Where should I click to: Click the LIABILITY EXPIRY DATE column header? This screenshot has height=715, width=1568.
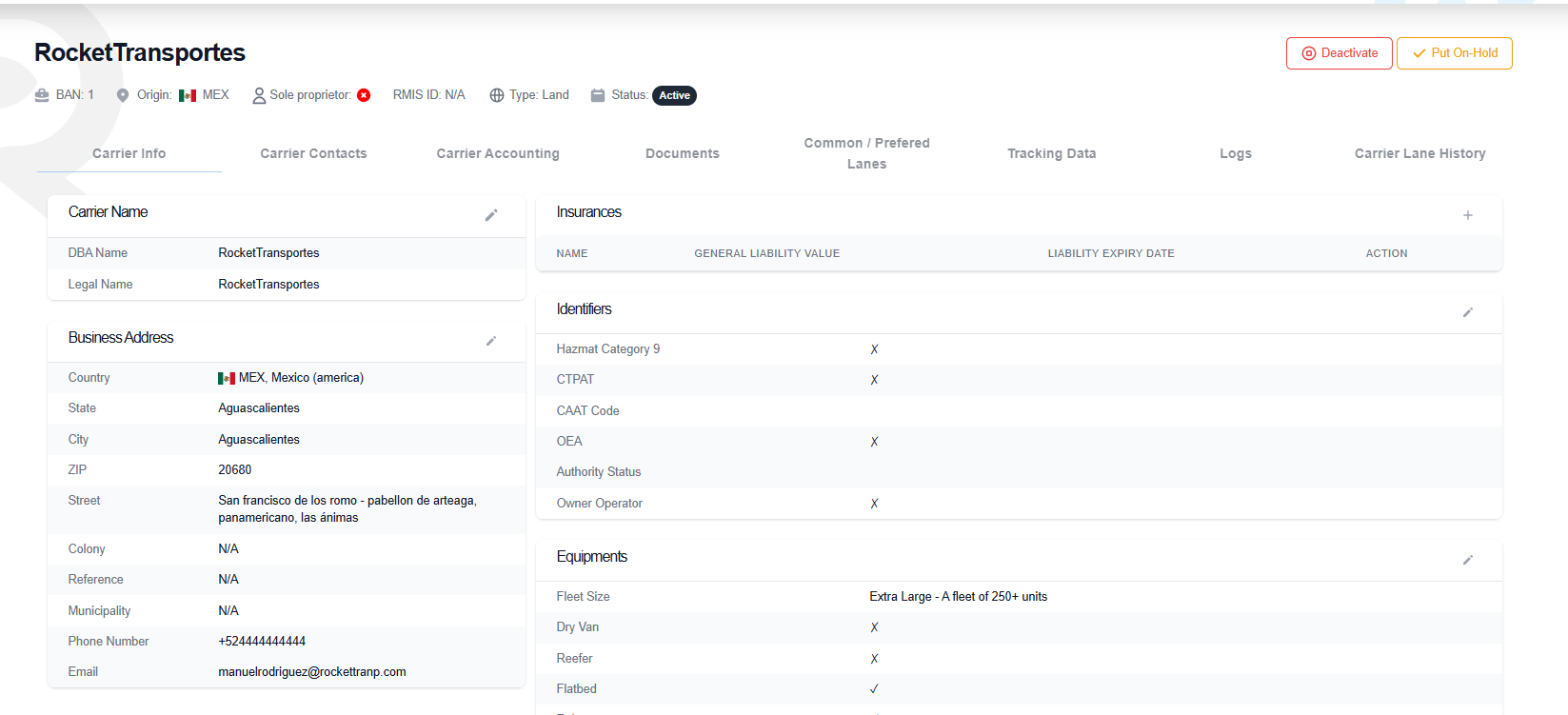tap(1111, 253)
